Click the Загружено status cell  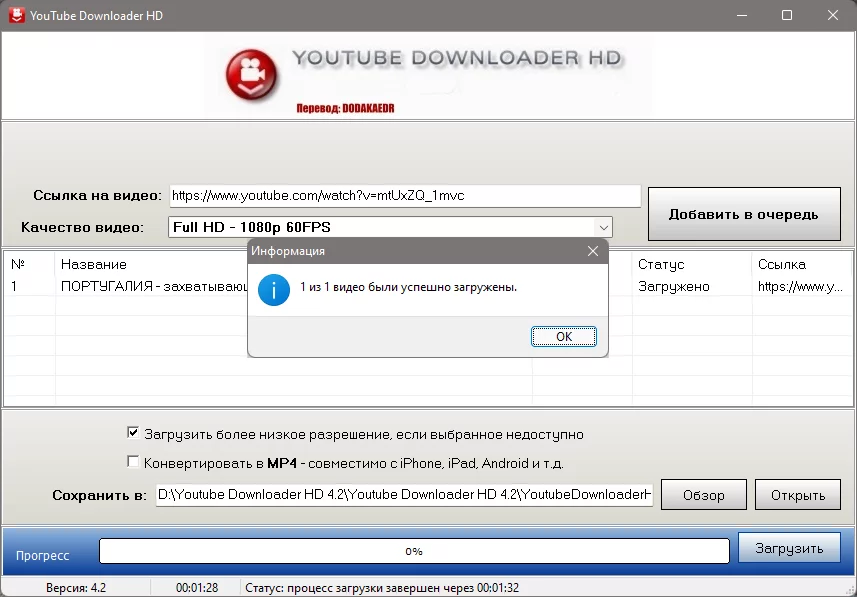673,286
